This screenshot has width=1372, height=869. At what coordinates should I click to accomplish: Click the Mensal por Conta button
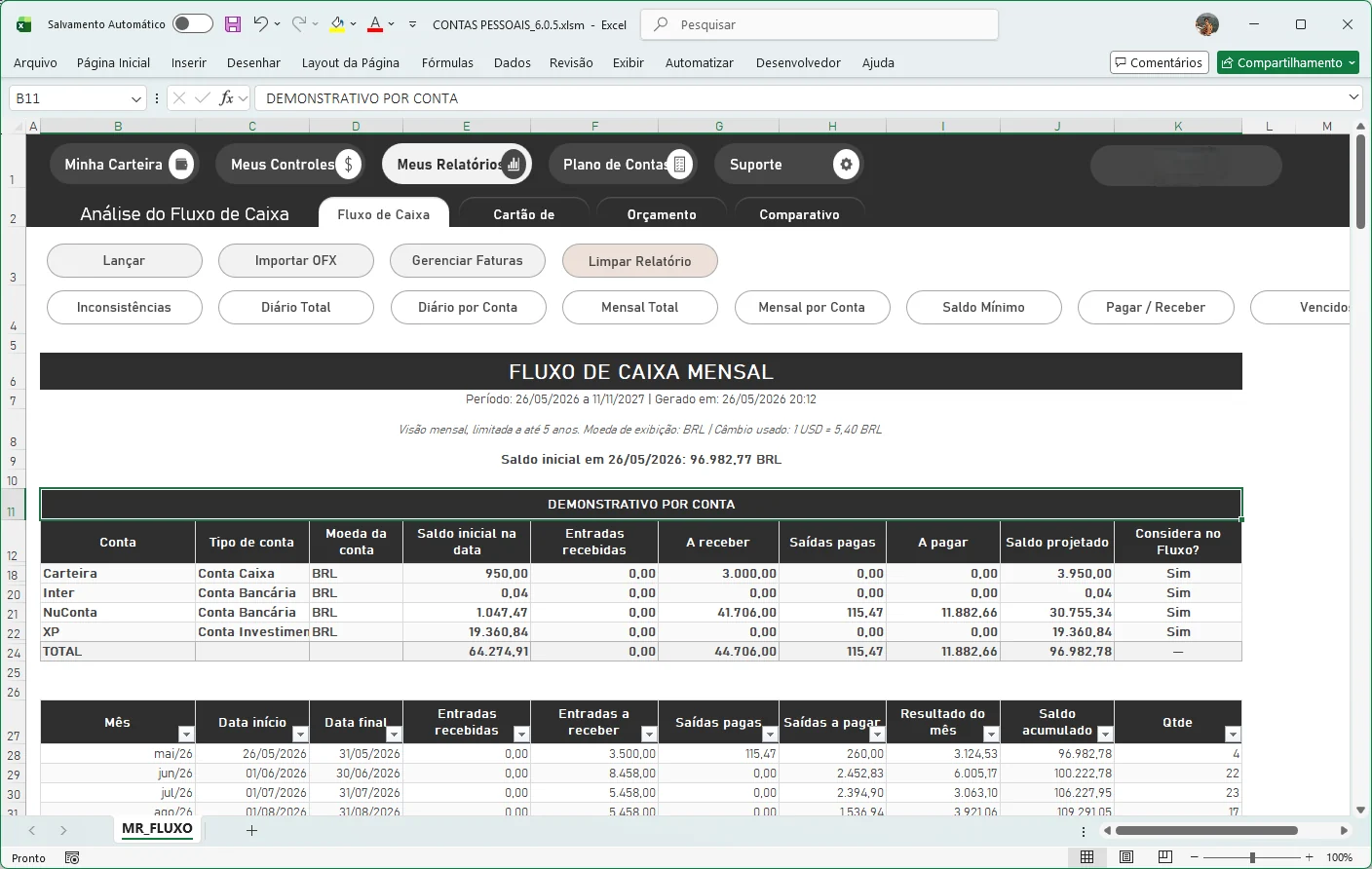click(x=812, y=307)
